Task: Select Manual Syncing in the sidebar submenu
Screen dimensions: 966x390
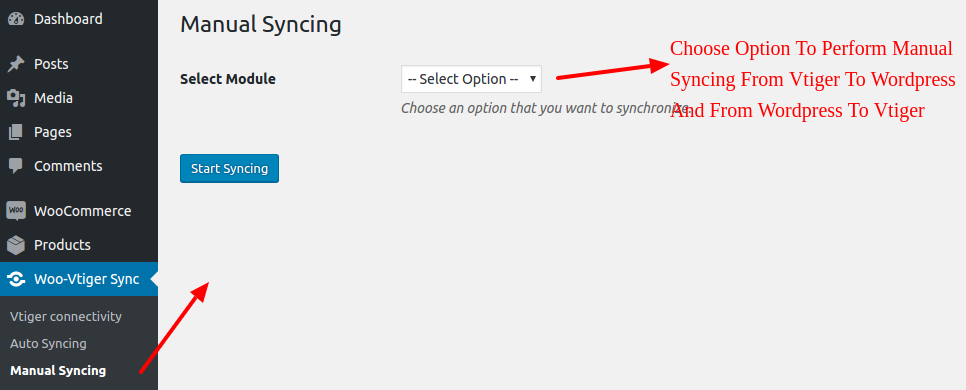Action: click(58, 371)
